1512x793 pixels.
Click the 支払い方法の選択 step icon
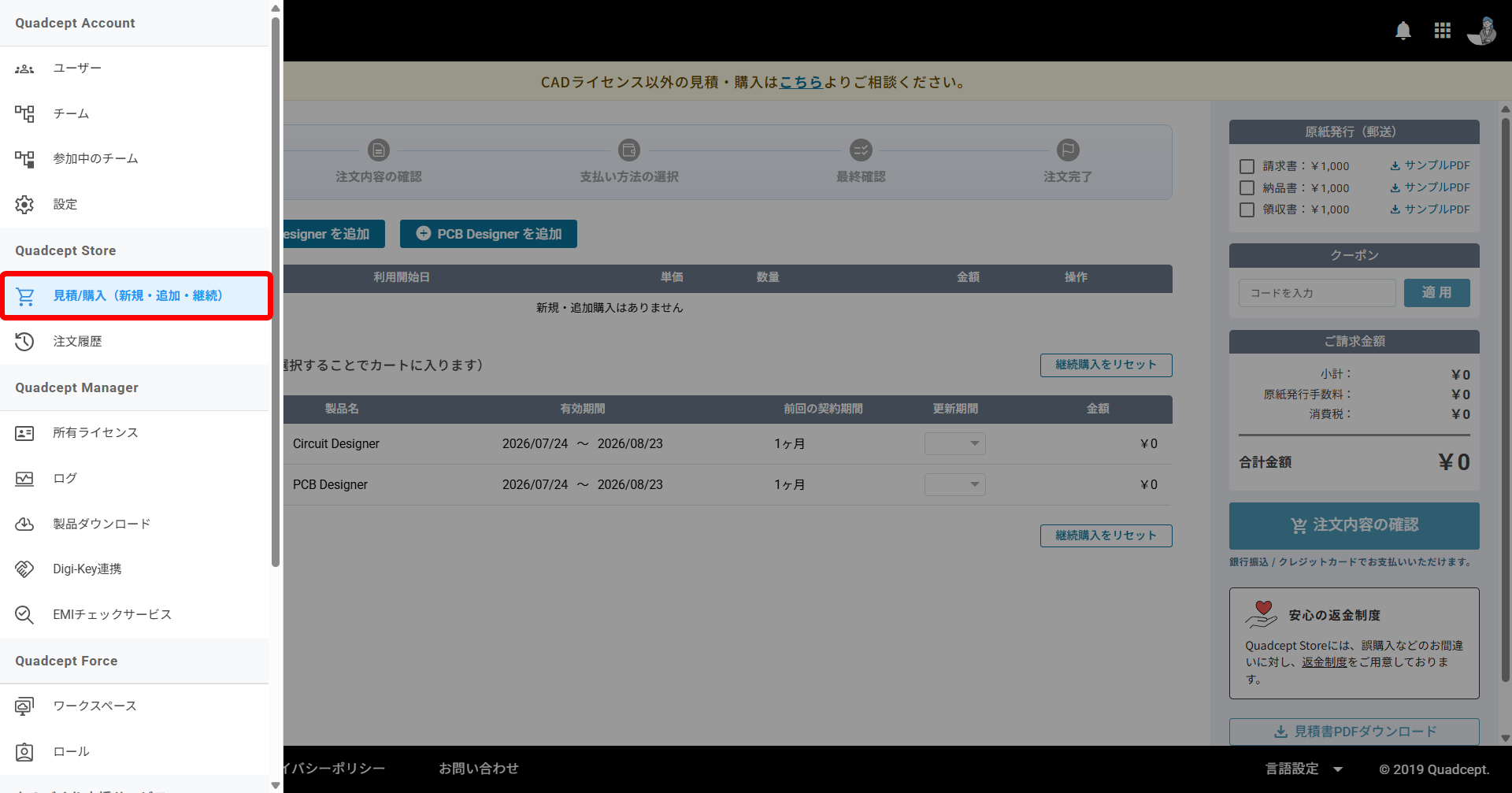tap(629, 150)
